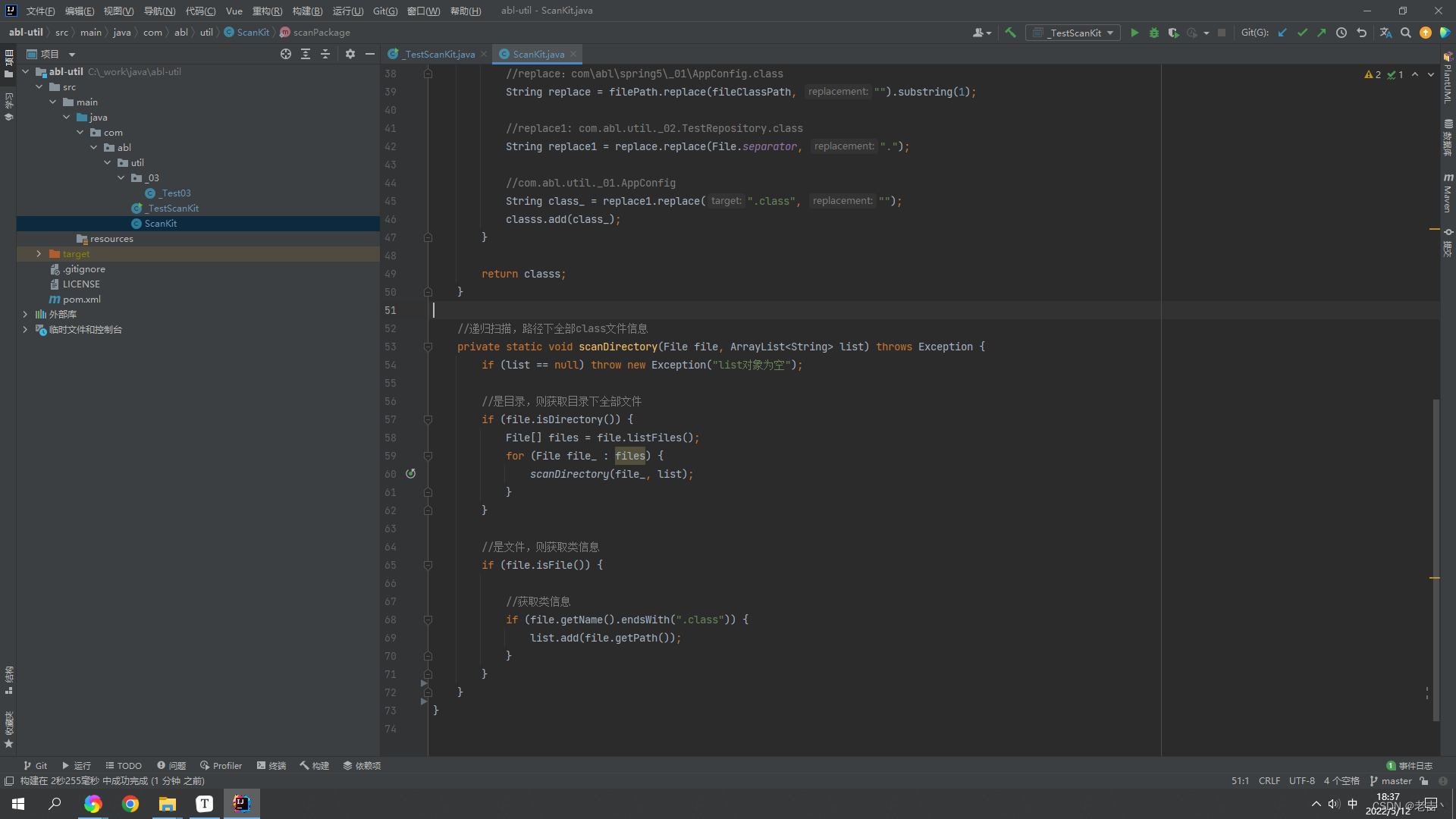This screenshot has width=1456, height=819.
Task: Click the Debug bug icon
Action: click(1154, 33)
